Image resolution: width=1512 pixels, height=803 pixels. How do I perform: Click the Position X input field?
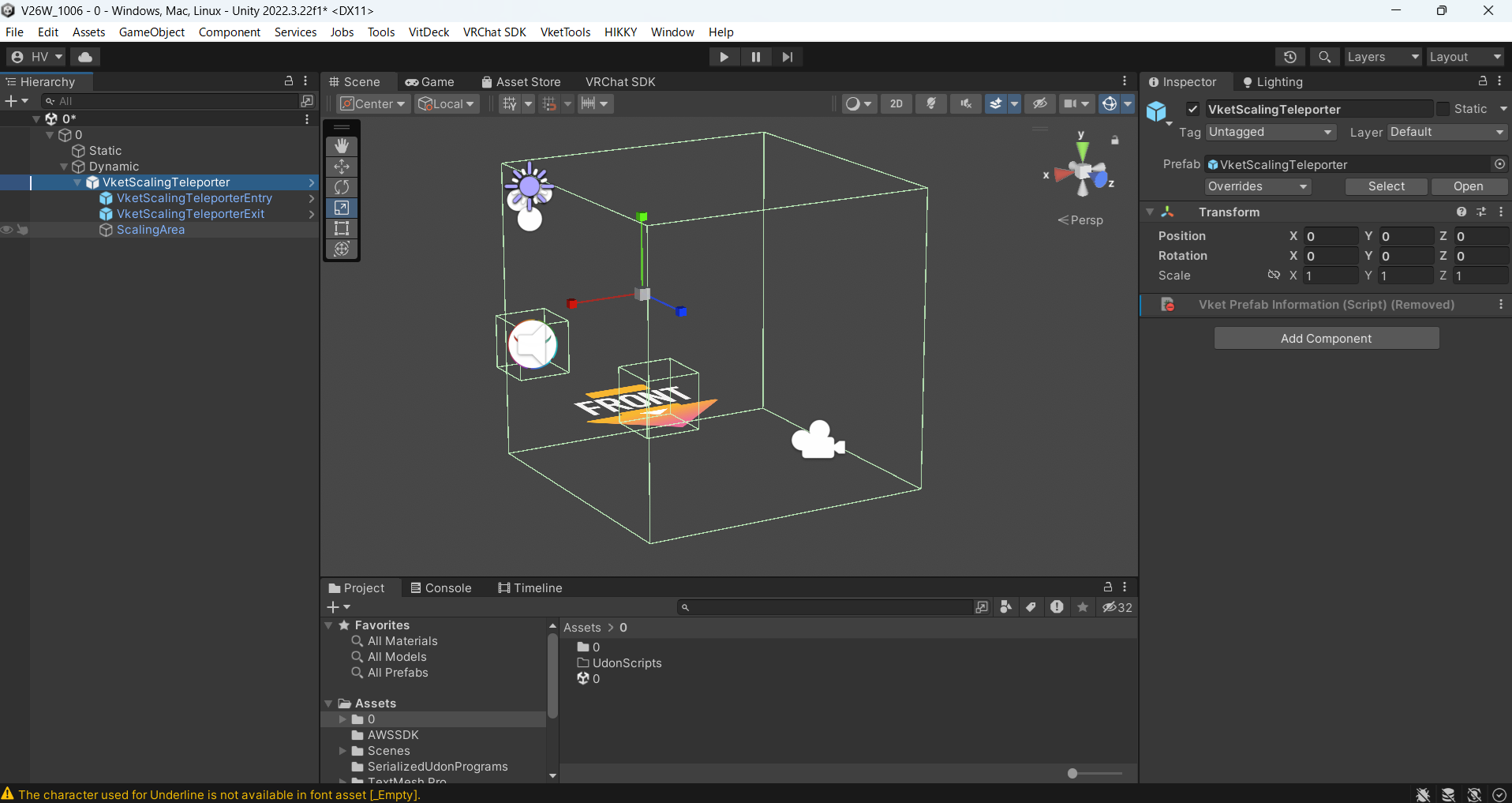1330,236
